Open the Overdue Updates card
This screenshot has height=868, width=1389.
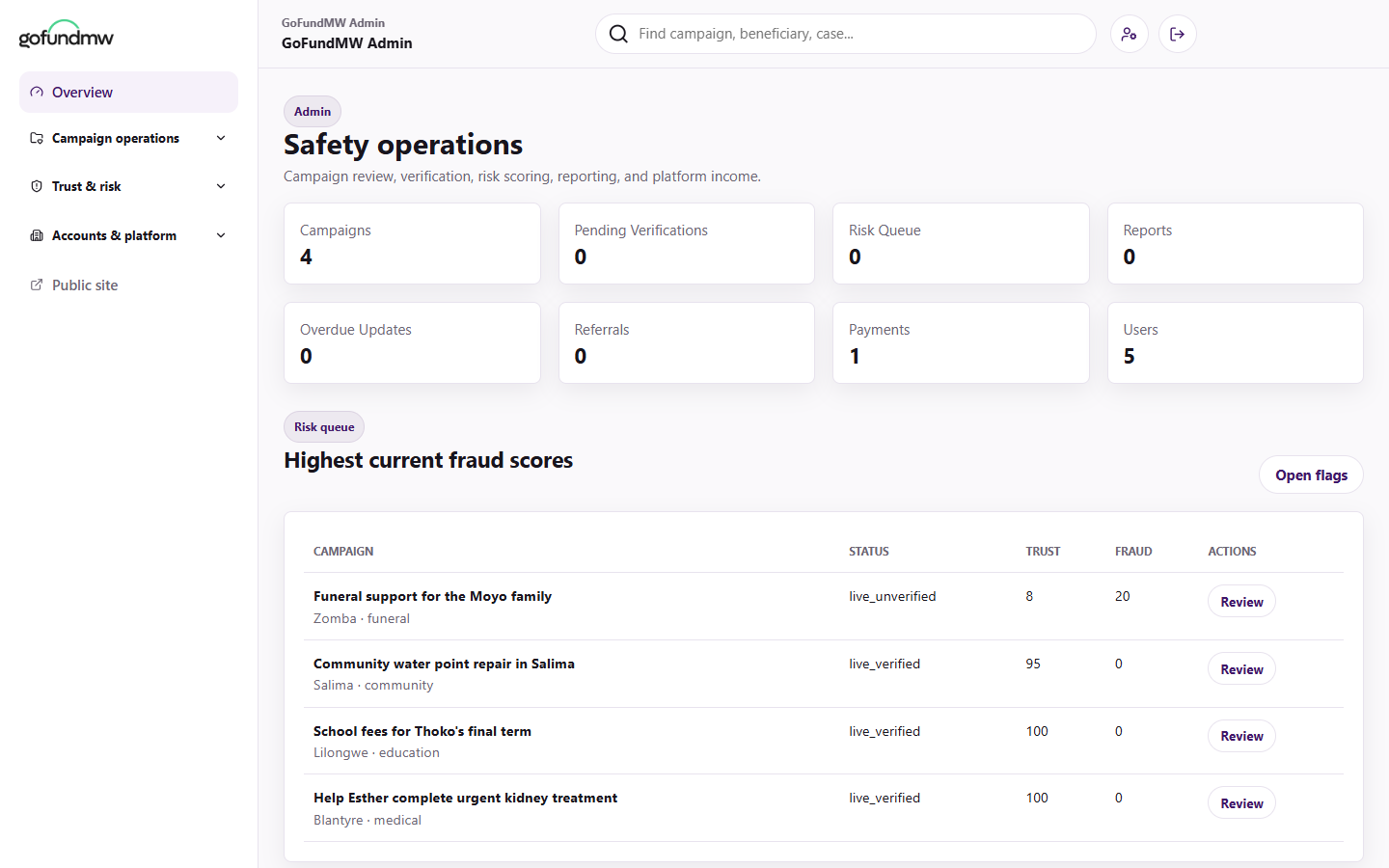pos(412,342)
